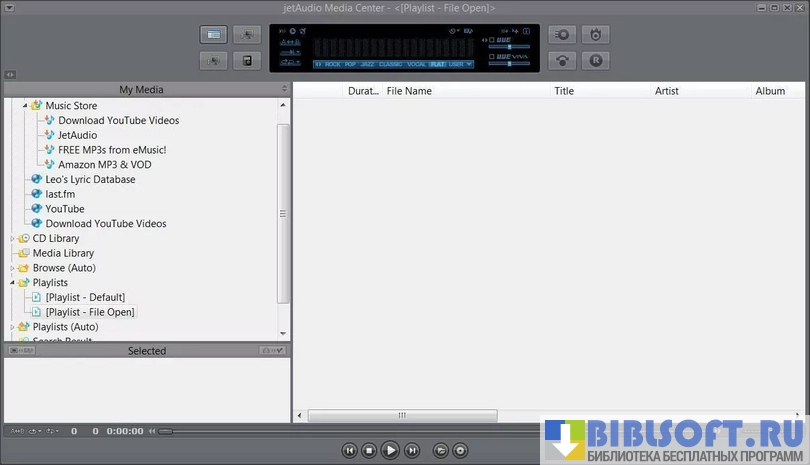Click the open file folder icon
This screenshot has width=810, height=465.
pyautogui.click(x=441, y=451)
